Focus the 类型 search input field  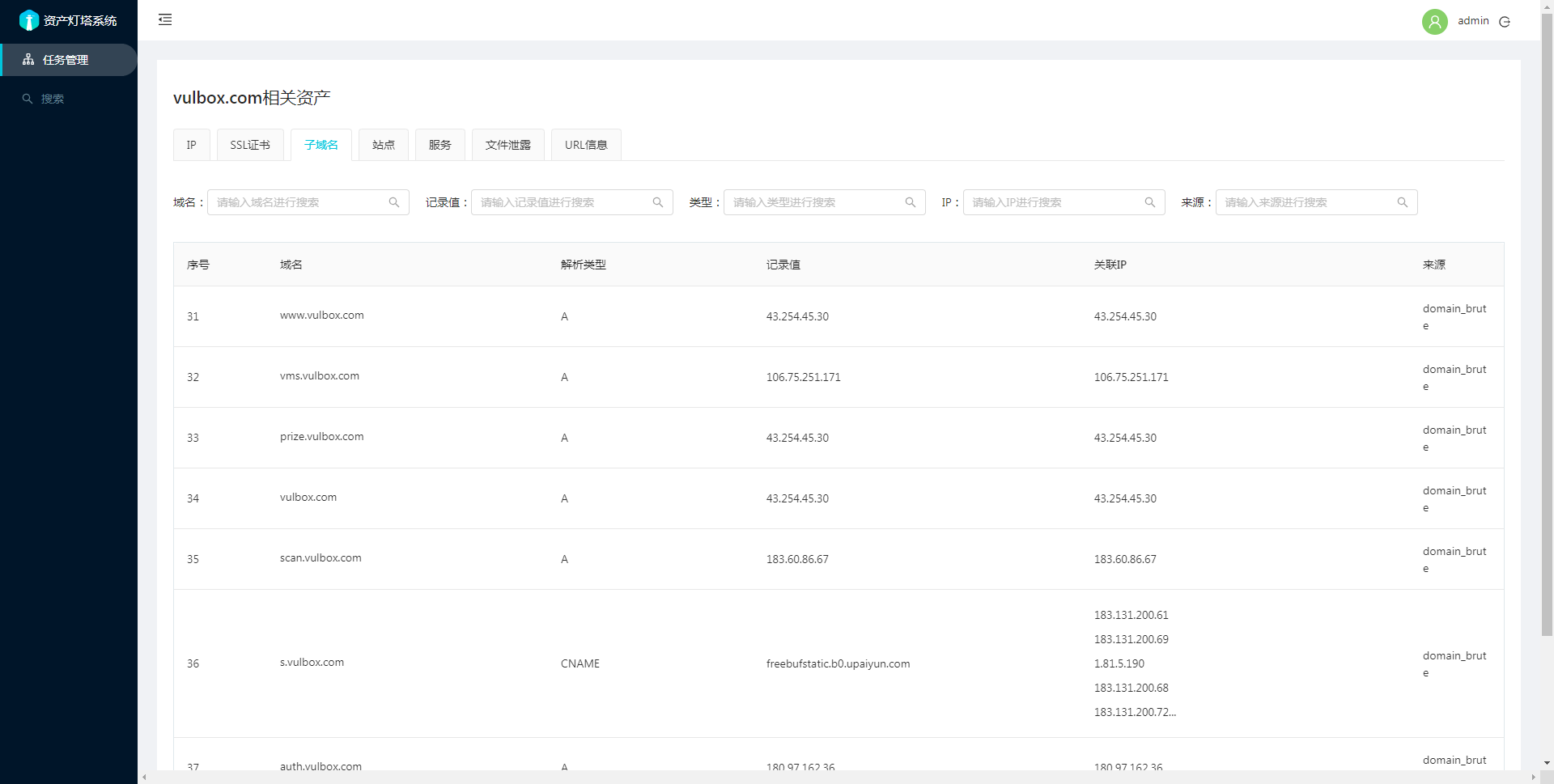[825, 202]
